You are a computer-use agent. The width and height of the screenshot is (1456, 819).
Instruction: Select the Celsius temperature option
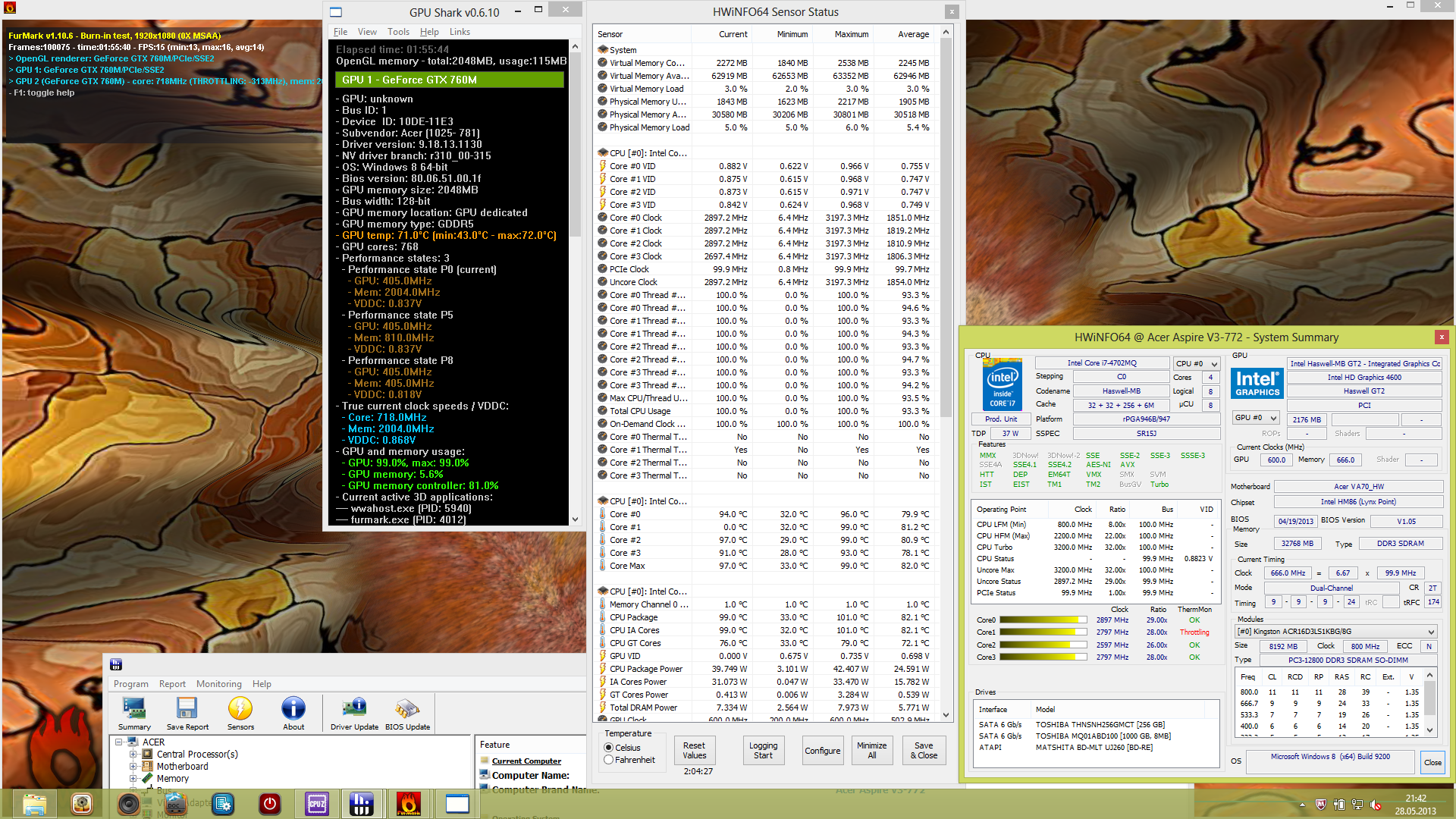pyautogui.click(x=609, y=748)
